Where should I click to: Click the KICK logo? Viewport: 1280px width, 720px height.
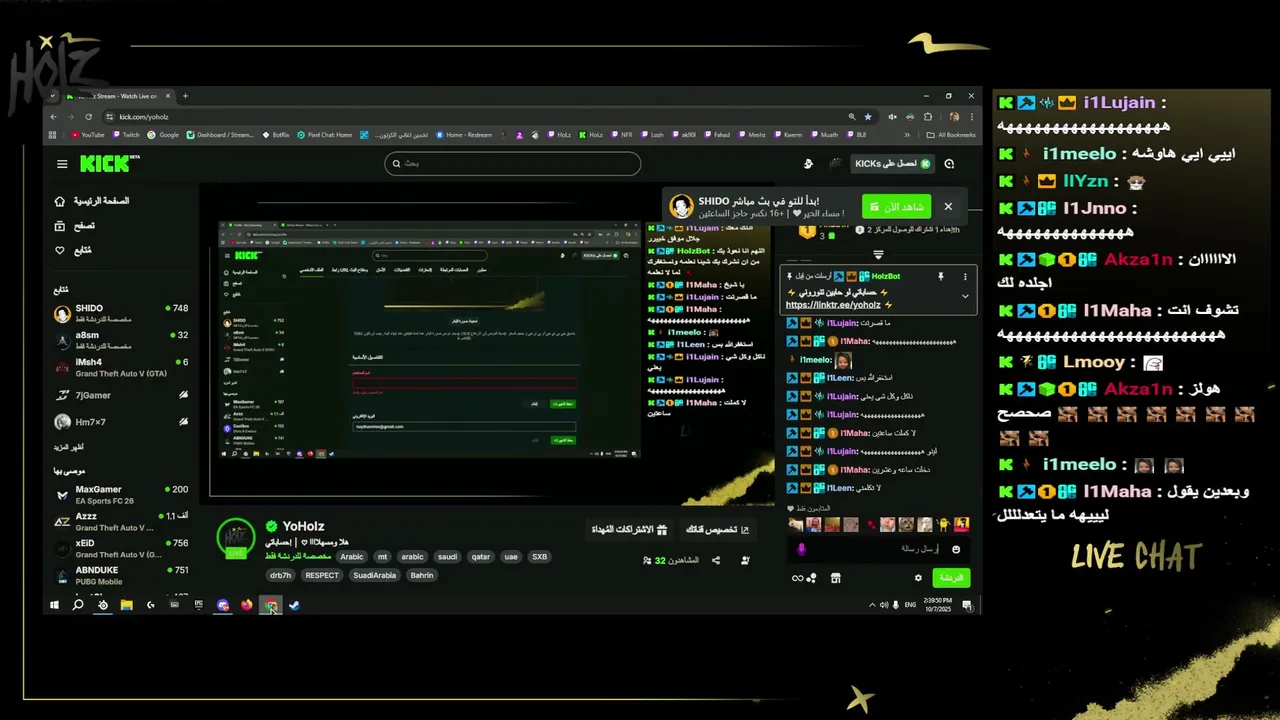[x=110, y=163]
